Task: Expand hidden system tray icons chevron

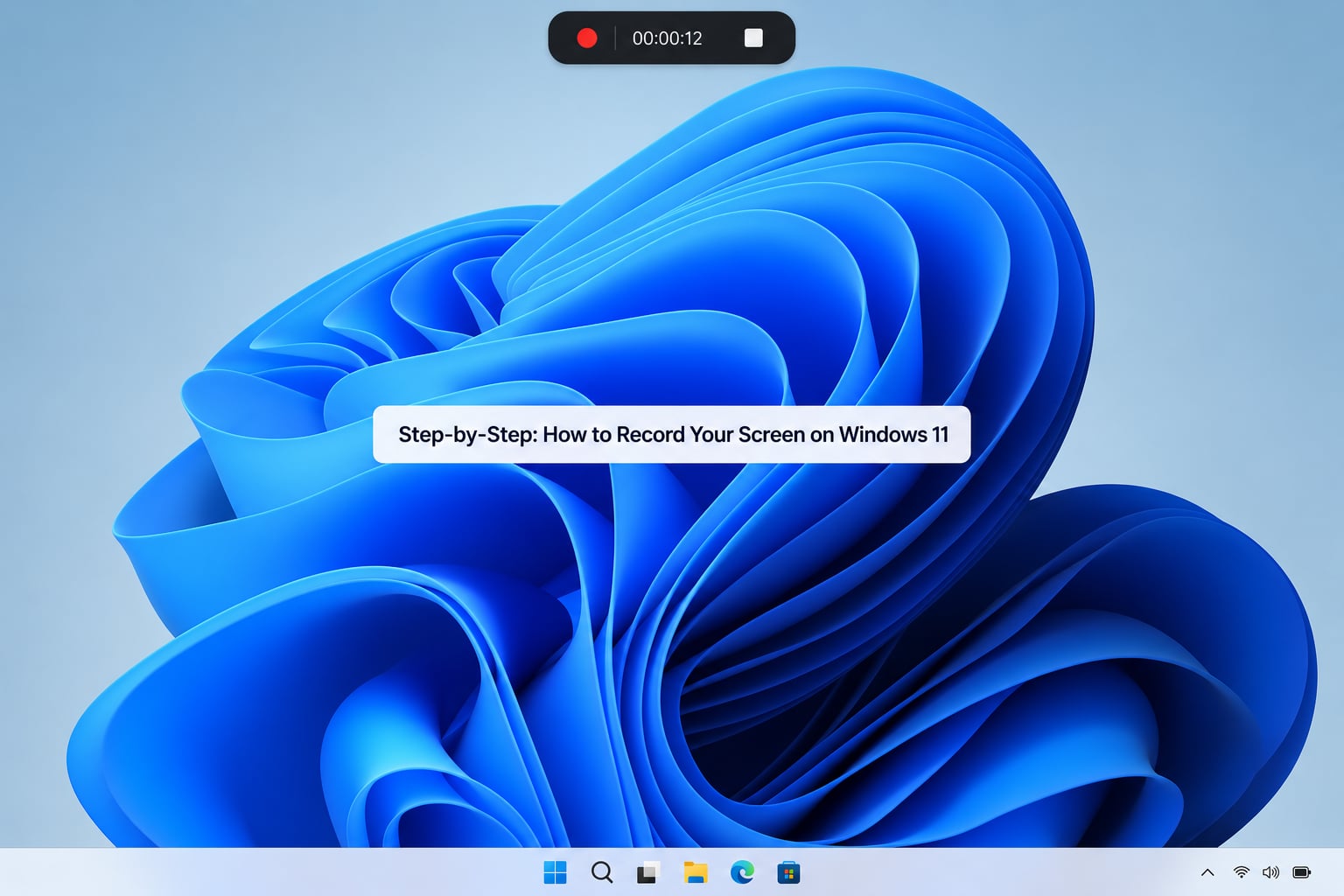Action: click(x=1207, y=872)
